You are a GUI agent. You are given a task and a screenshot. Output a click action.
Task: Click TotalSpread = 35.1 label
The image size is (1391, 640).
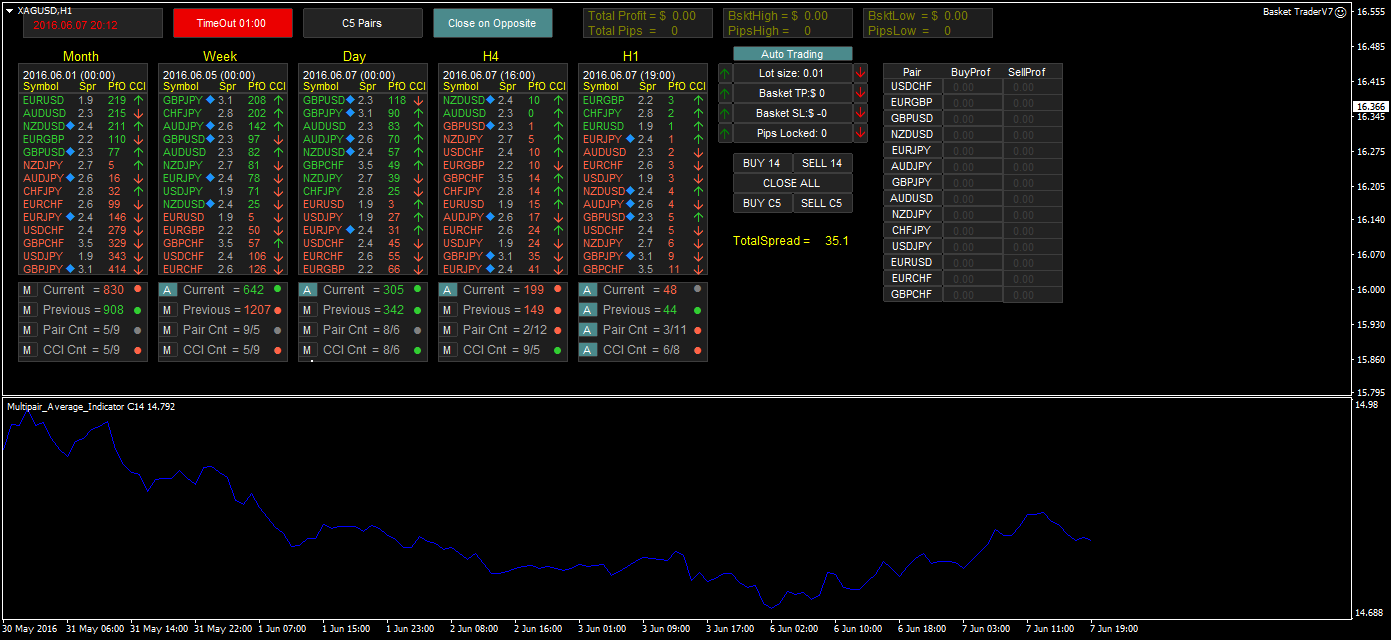(x=791, y=241)
